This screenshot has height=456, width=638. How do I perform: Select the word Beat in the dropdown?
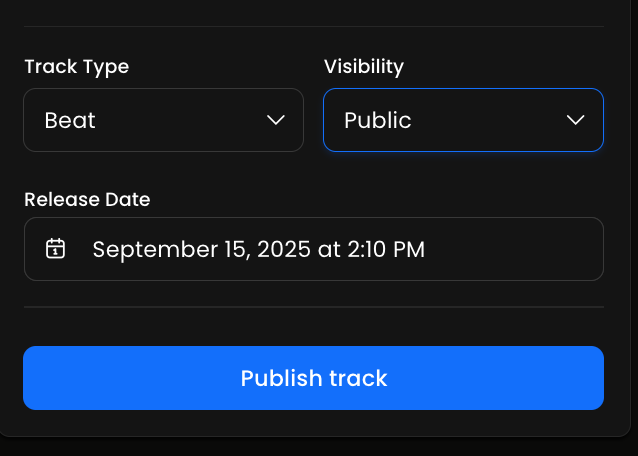coord(70,120)
